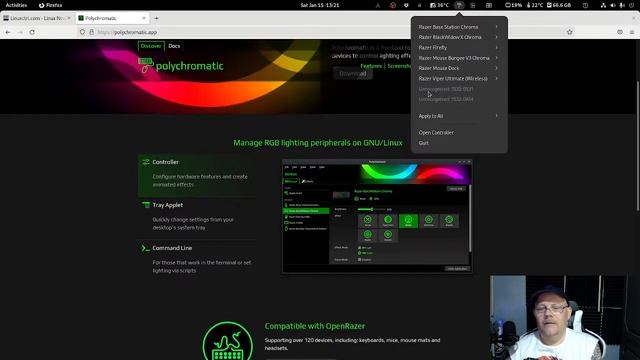This screenshot has width=640, height=360.
Task: Open the Polychromatic controller screenshot thumbnail
Action: [377, 216]
